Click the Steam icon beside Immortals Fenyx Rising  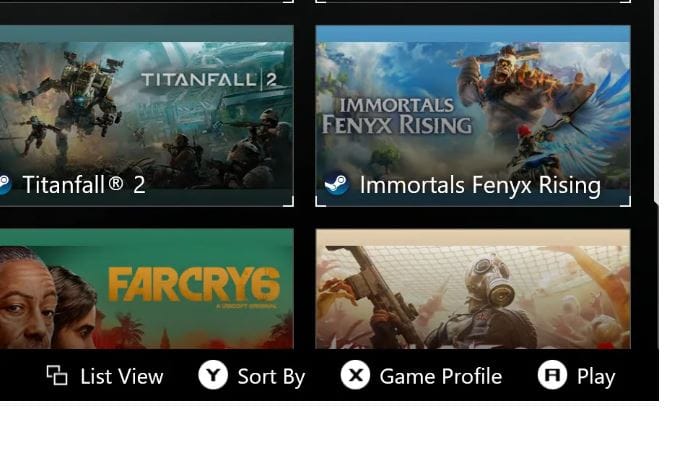click(x=337, y=185)
